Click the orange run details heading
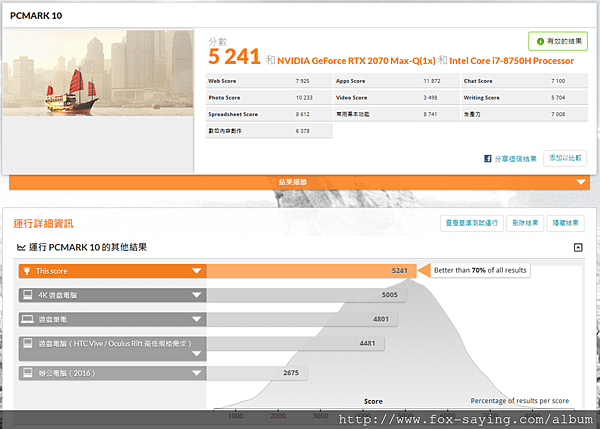 43,223
